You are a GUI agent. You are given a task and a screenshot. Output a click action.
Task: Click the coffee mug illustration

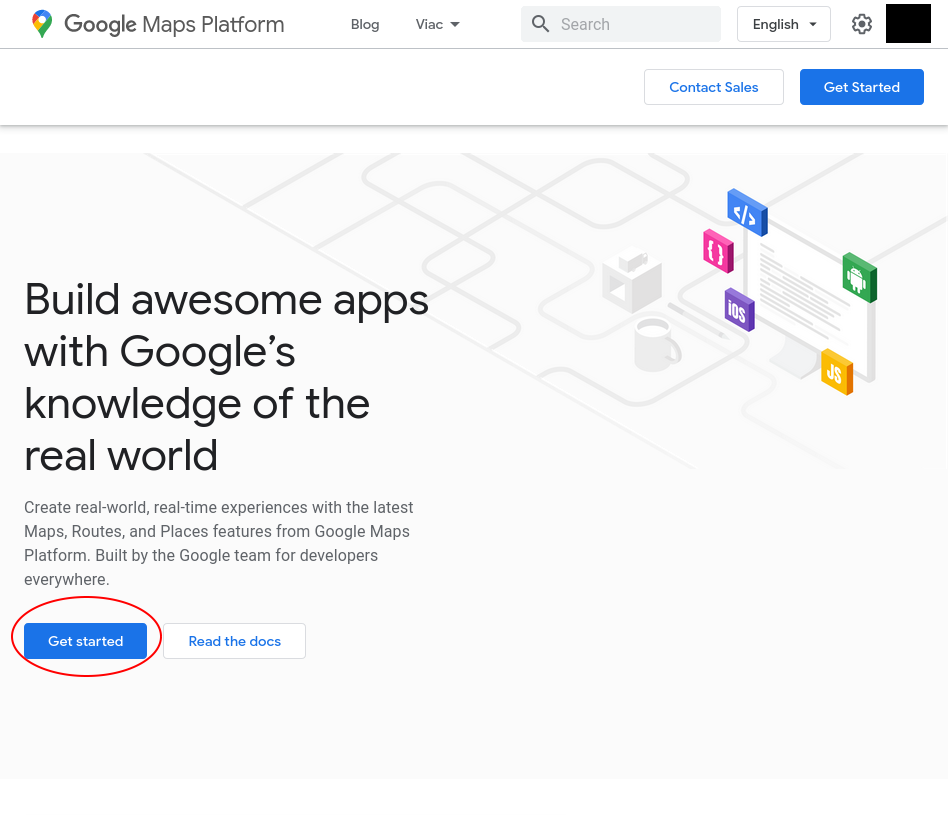(x=656, y=345)
